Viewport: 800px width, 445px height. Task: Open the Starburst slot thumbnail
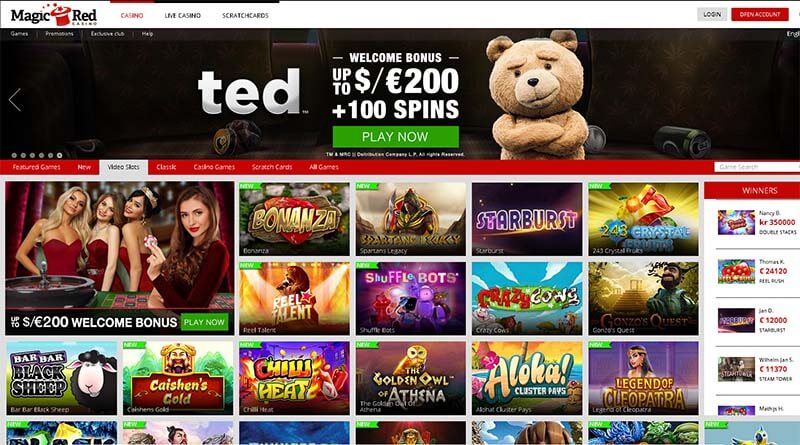point(527,219)
